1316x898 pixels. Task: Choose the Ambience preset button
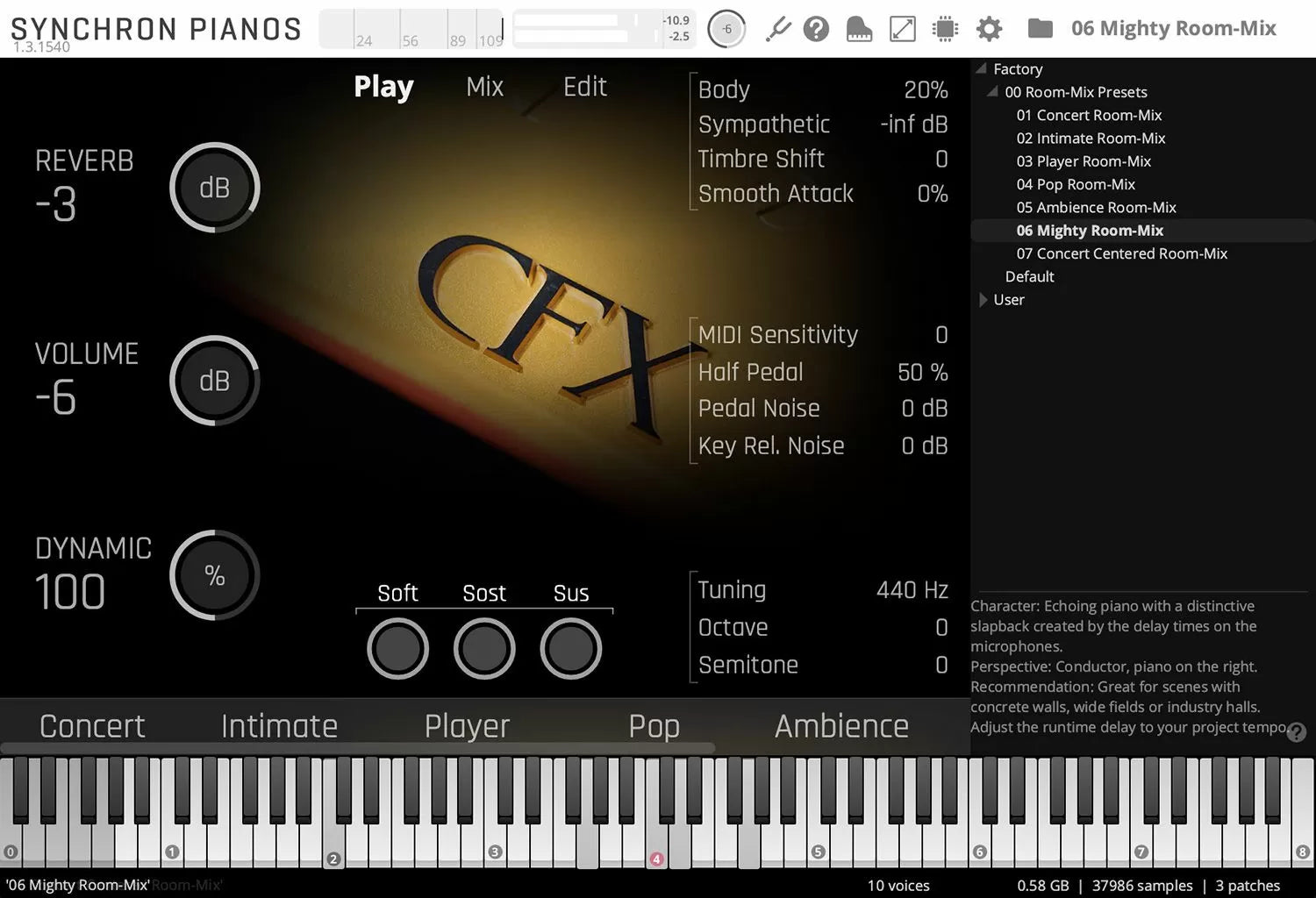click(841, 726)
